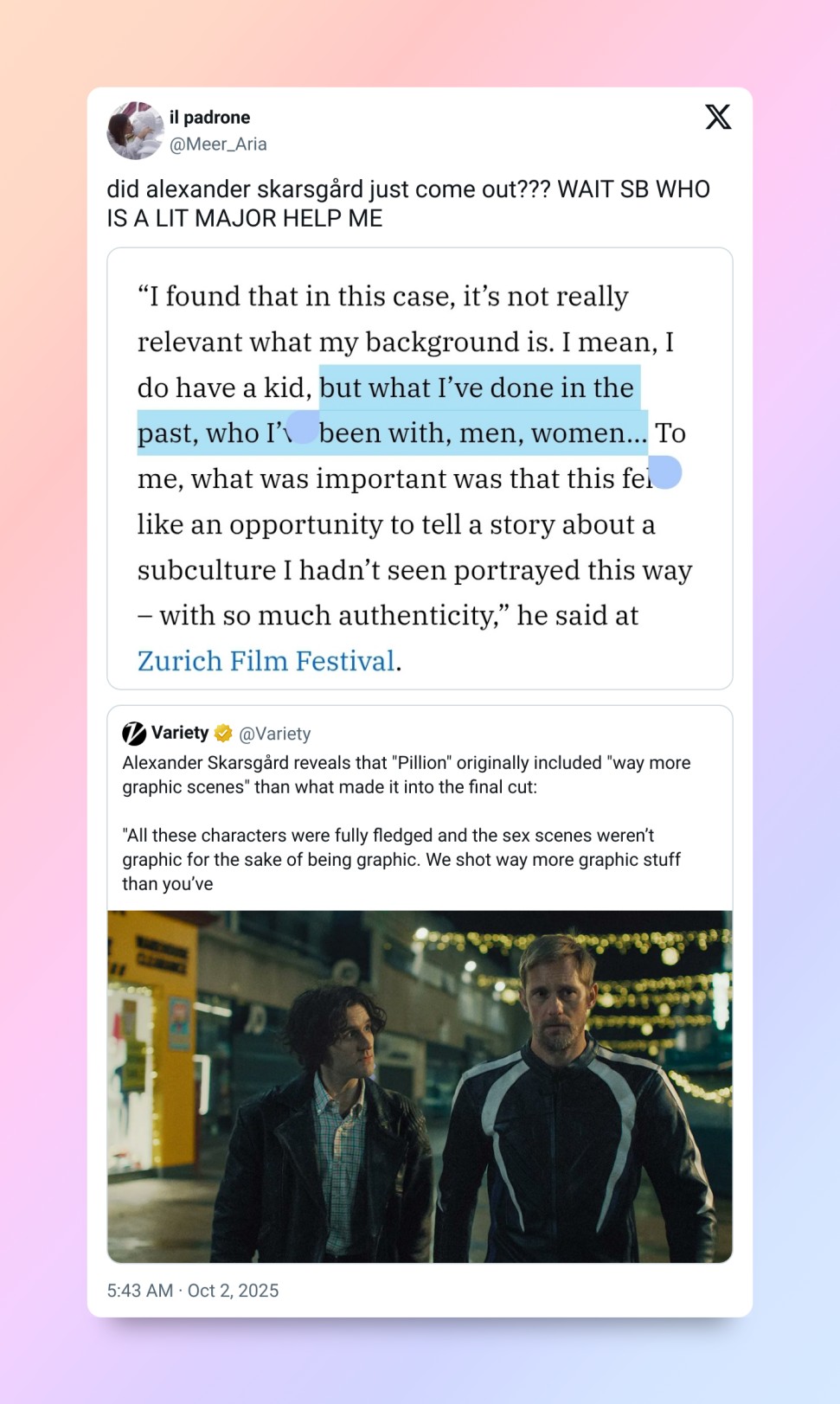Click the X logo icon

point(718,117)
